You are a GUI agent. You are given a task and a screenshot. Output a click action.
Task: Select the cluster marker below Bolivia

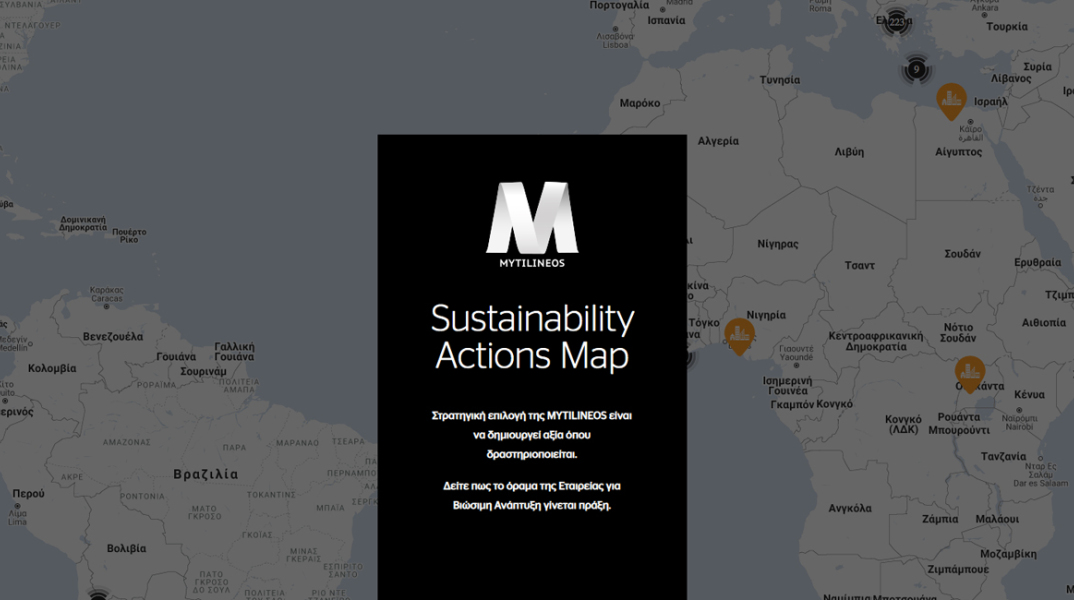pyautogui.click(x=98, y=596)
